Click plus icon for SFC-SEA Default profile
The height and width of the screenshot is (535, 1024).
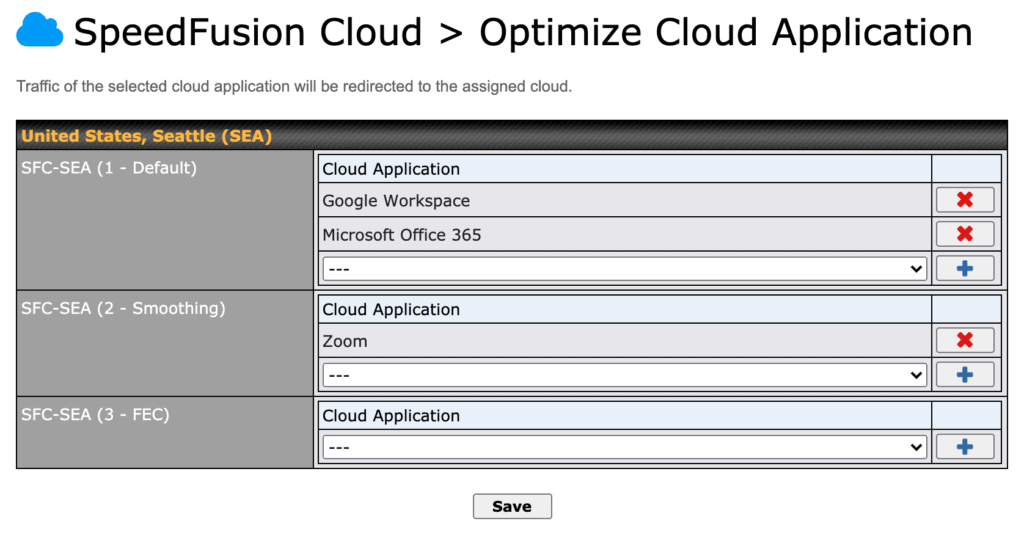click(965, 269)
